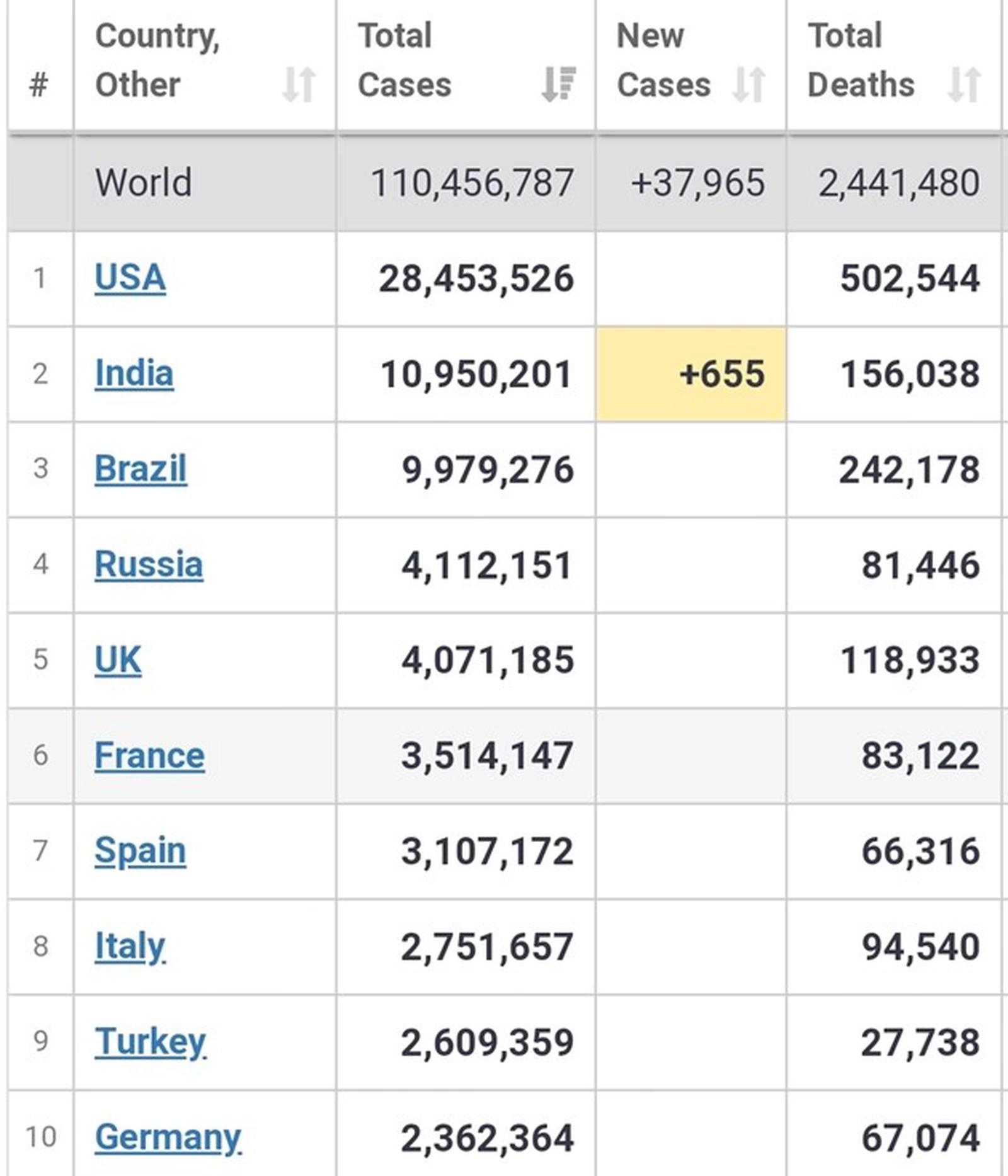Image resolution: width=1008 pixels, height=1176 pixels.
Task: Click the Turkey link
Action: coord(151,1042)
